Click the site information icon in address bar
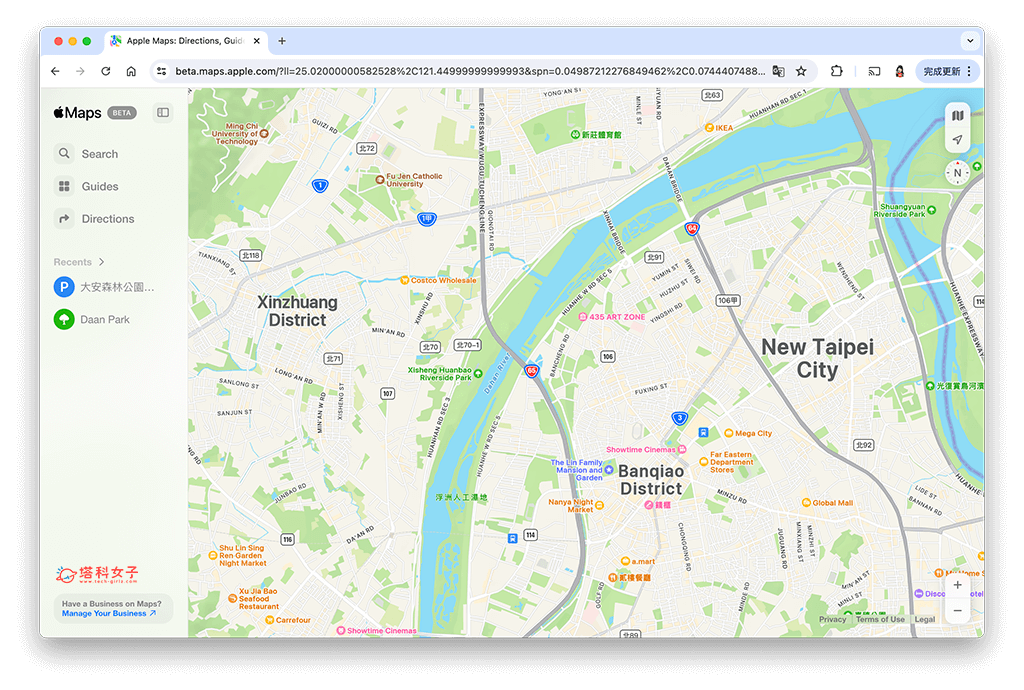 [161, 71]
